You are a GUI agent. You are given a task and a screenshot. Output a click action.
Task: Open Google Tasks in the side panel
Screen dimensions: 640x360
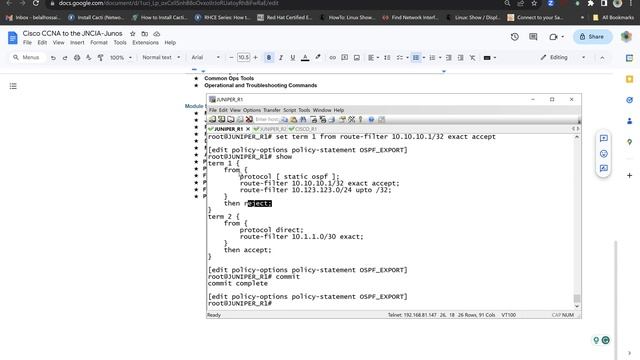(x=629, y=100)
